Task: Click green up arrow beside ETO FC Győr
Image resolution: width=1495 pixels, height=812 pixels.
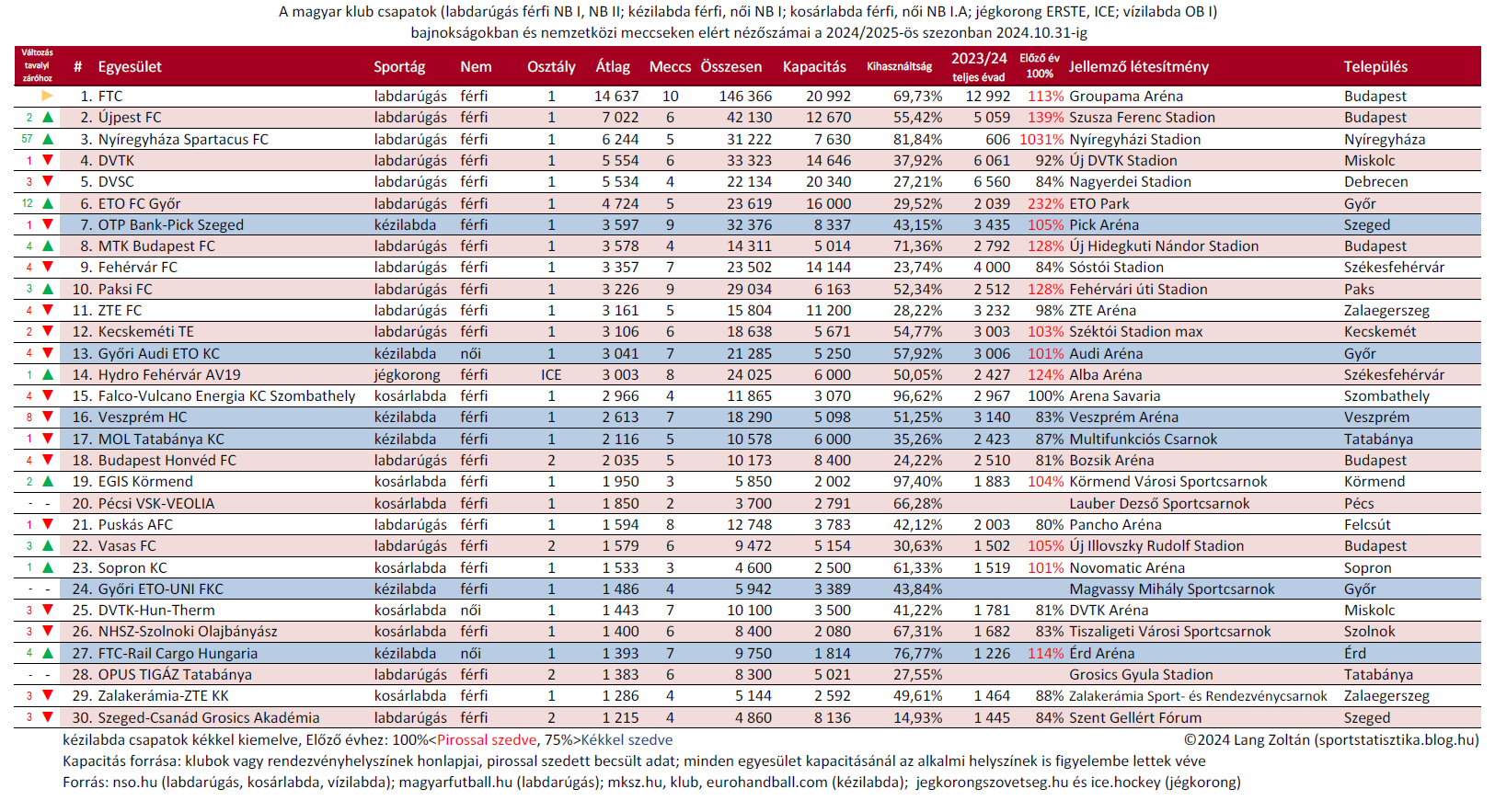Action: click(48, 203)
